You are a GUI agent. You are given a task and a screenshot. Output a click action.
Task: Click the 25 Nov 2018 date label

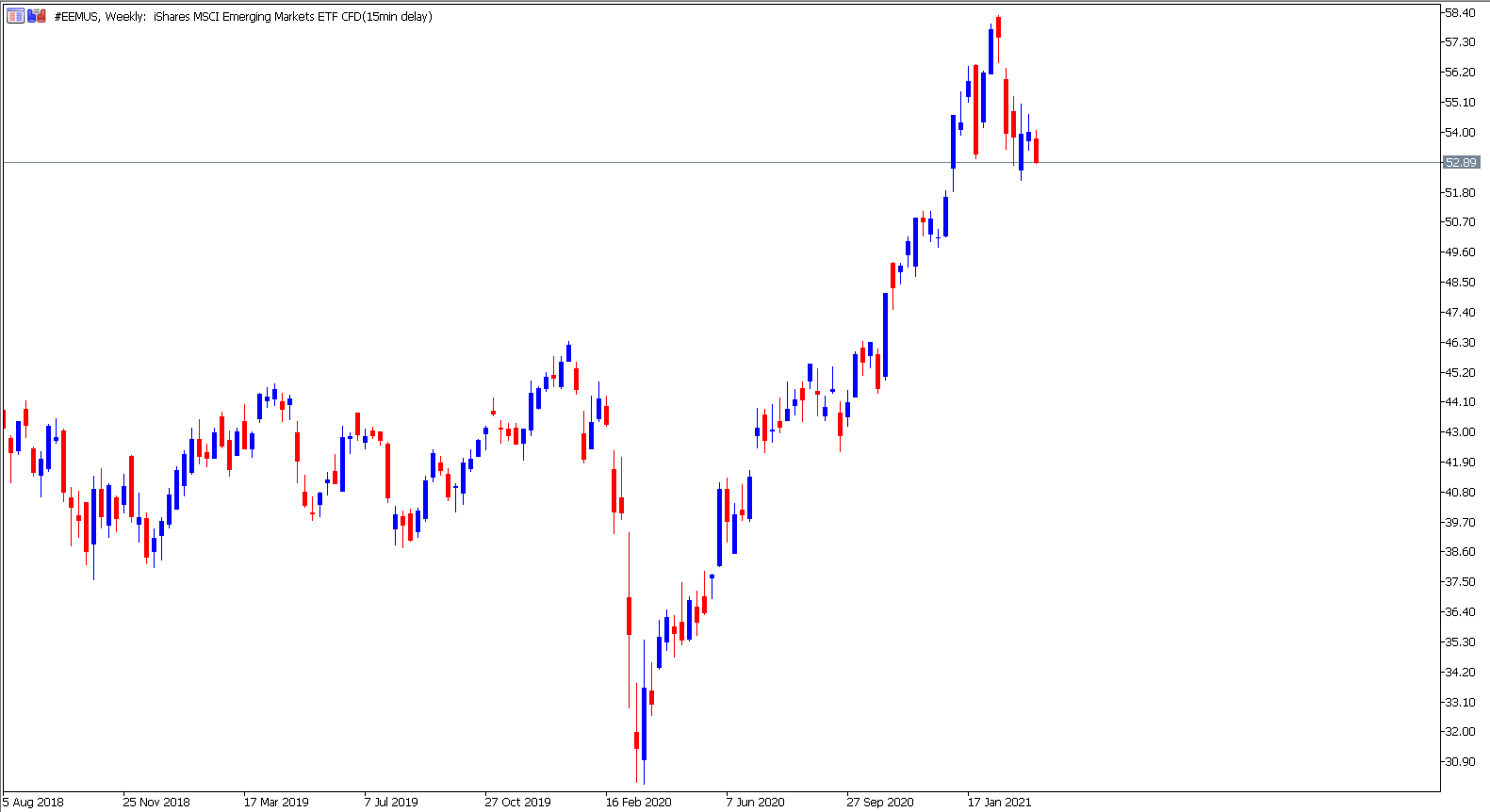coord(156,803)
